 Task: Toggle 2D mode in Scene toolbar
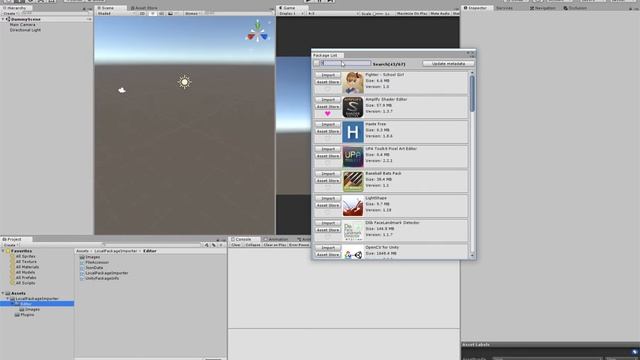142,13
